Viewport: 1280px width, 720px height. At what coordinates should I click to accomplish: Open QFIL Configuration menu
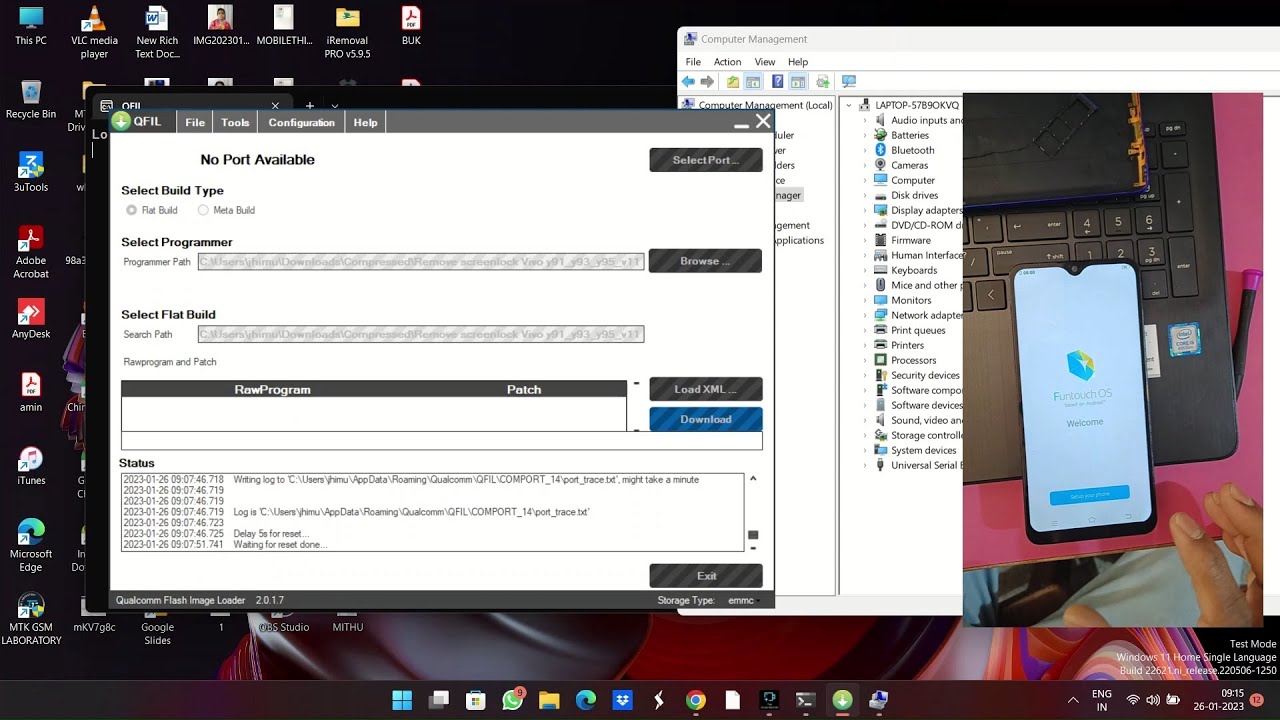[301, 122]
